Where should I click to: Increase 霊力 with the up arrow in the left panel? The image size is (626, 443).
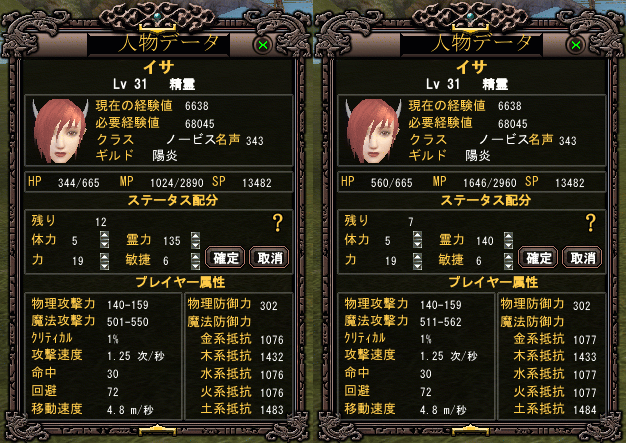195,235
